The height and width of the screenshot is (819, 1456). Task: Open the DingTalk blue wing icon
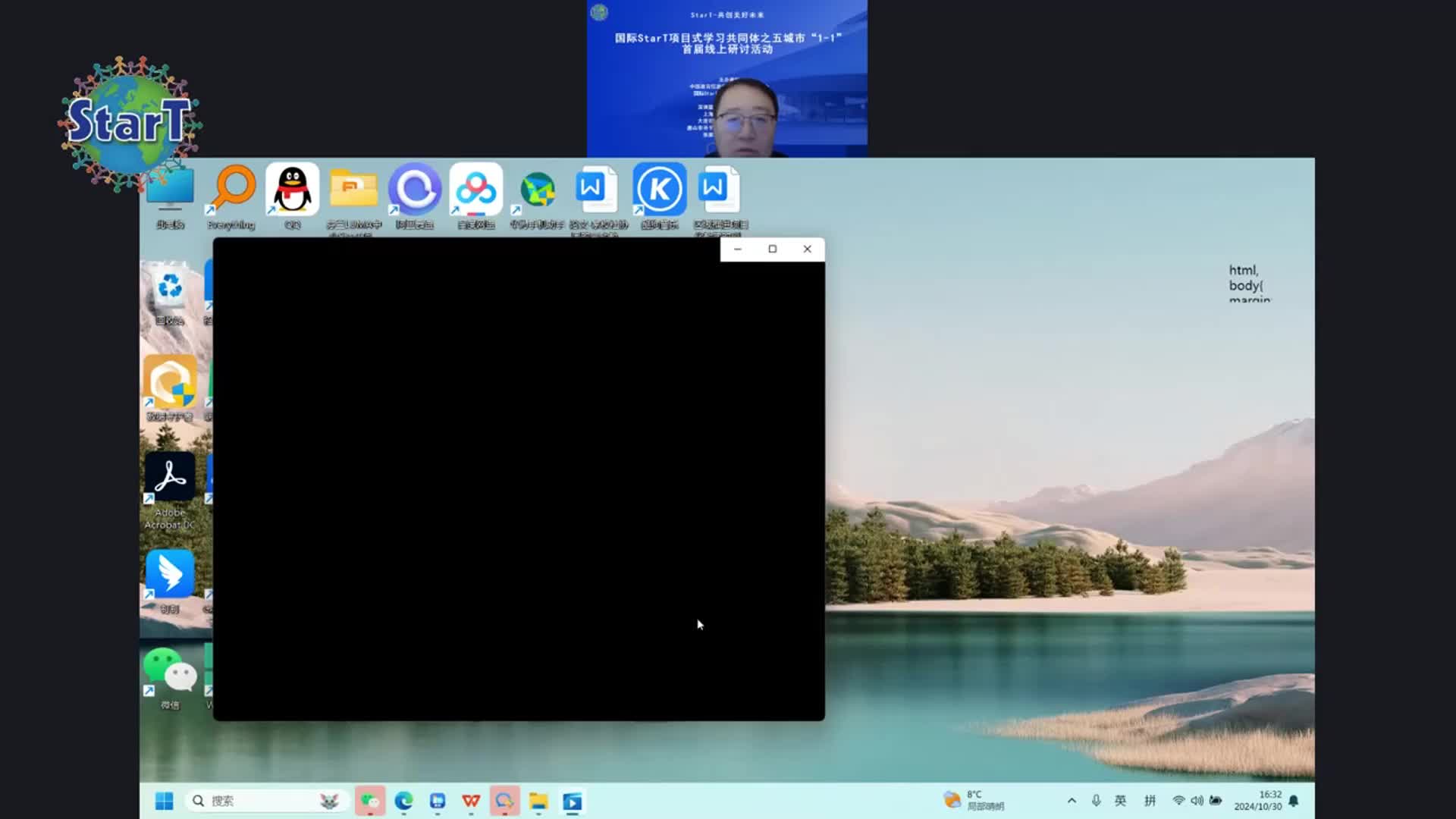click(x=170, y=574)
